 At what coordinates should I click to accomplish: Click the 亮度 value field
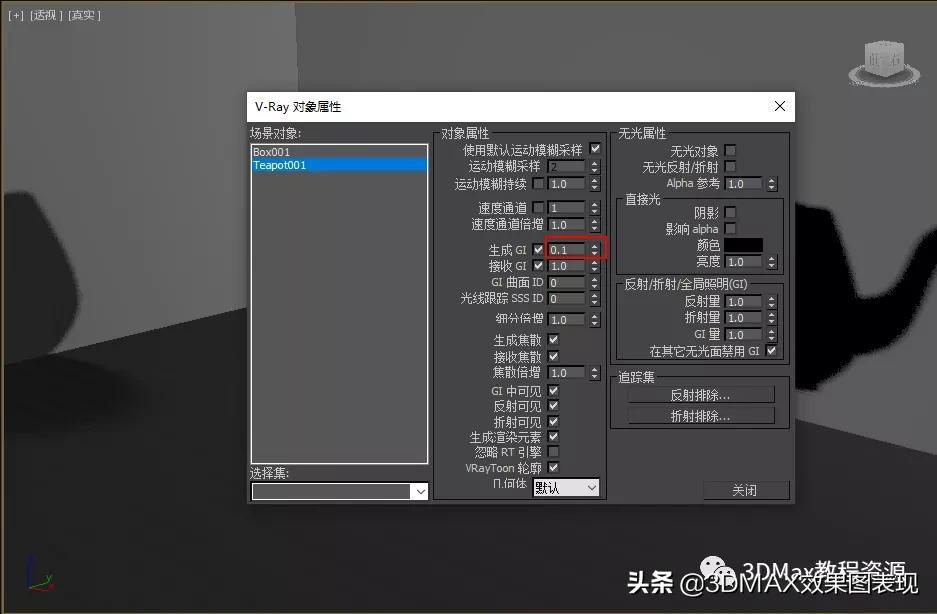click(x=744, y=262)
